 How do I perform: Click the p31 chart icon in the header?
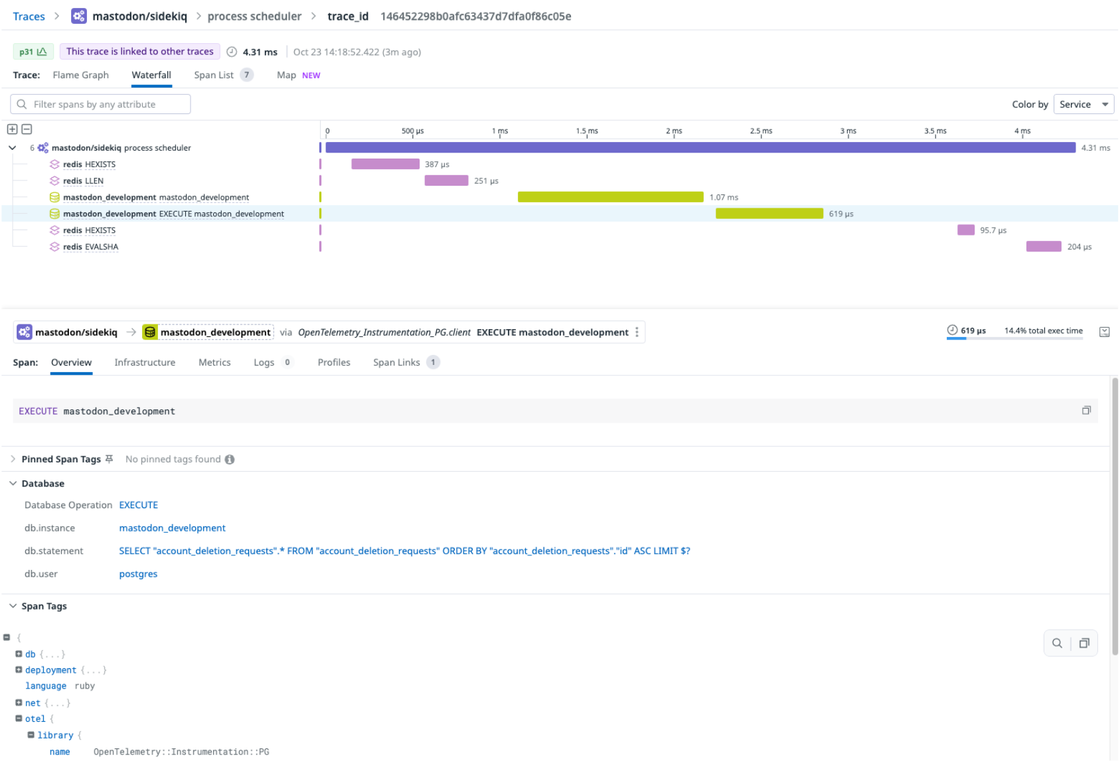pos(44,50)
